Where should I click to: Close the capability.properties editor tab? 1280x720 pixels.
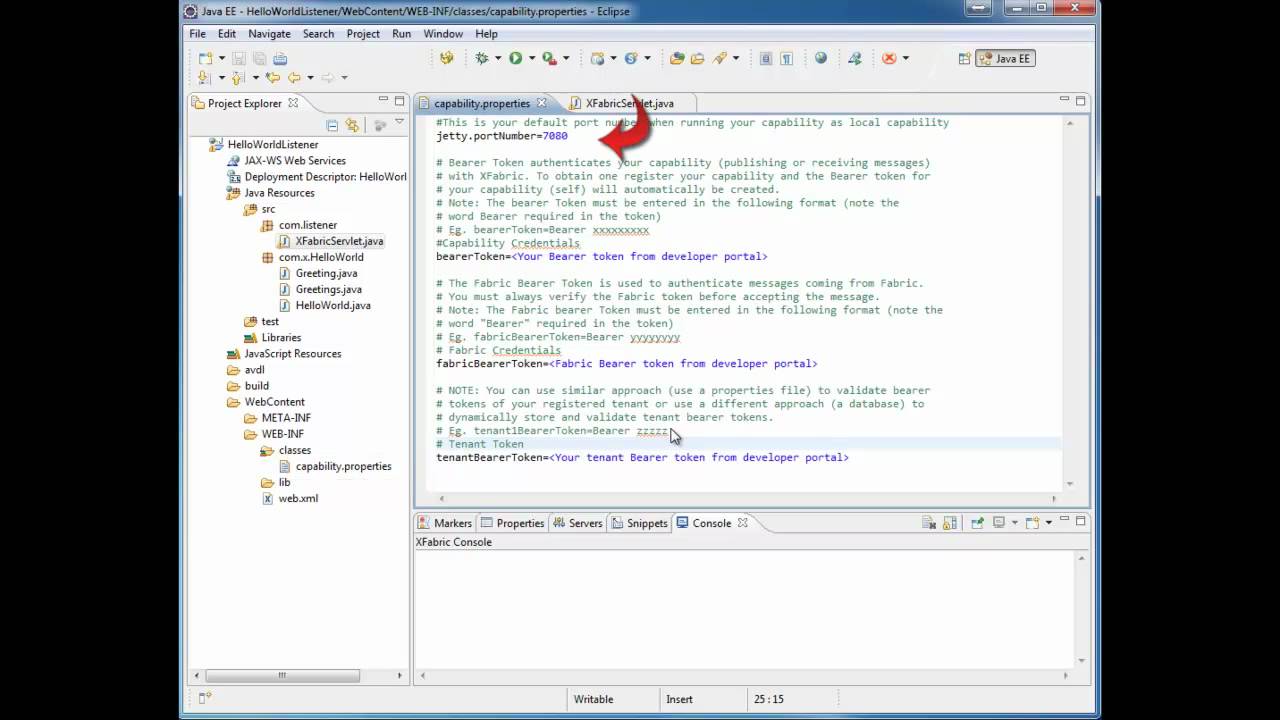pyautogui.click(x=541, y=103)
